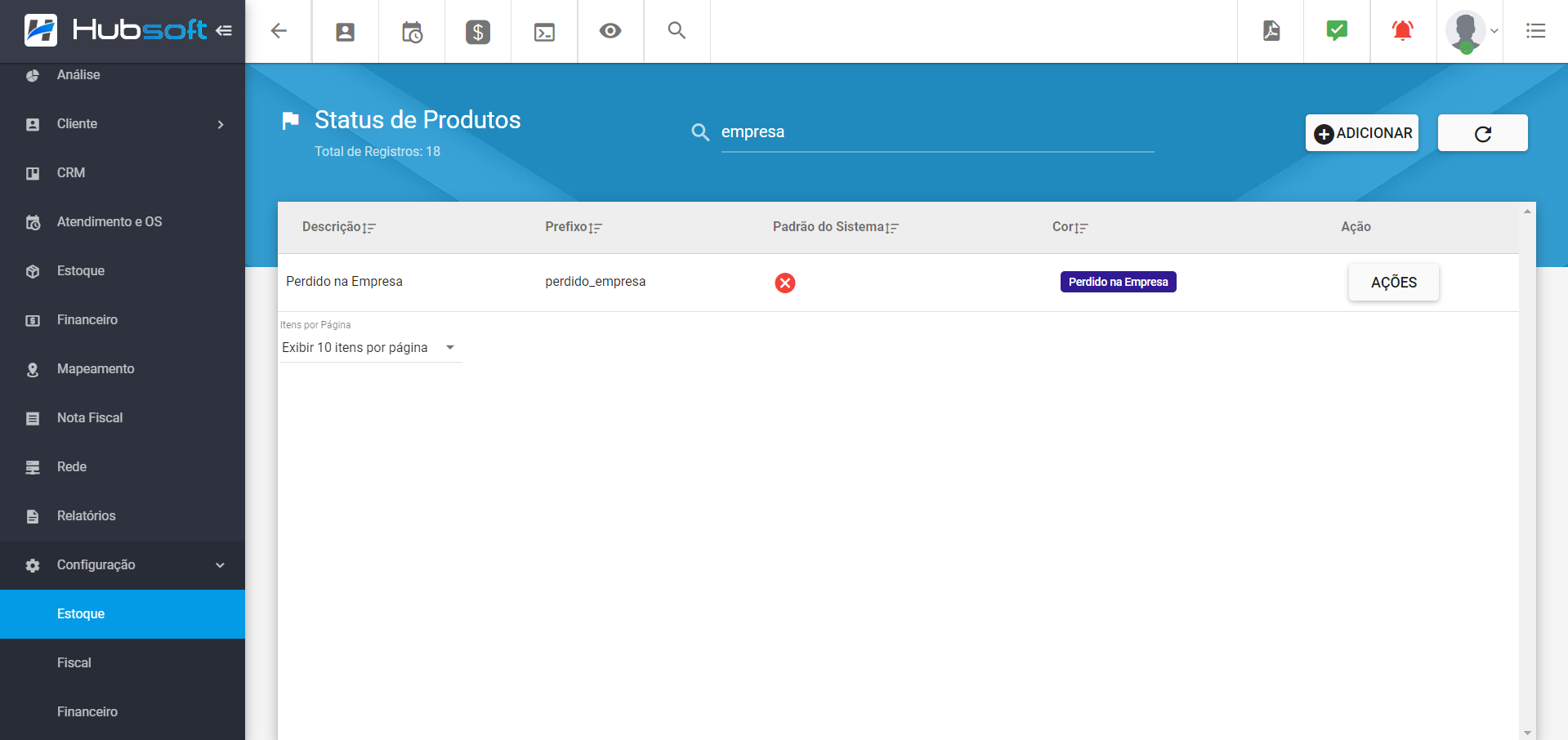
Task: Click the 'perdido_empresa' prefix cell
Action: (x=595, y=282)
